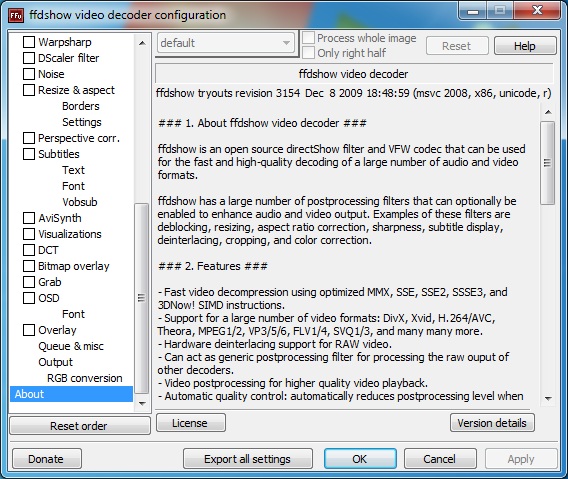Screen dimensions: 568x479
Task: Open Settings under Resize & aspect
Action: coord(82,122)
